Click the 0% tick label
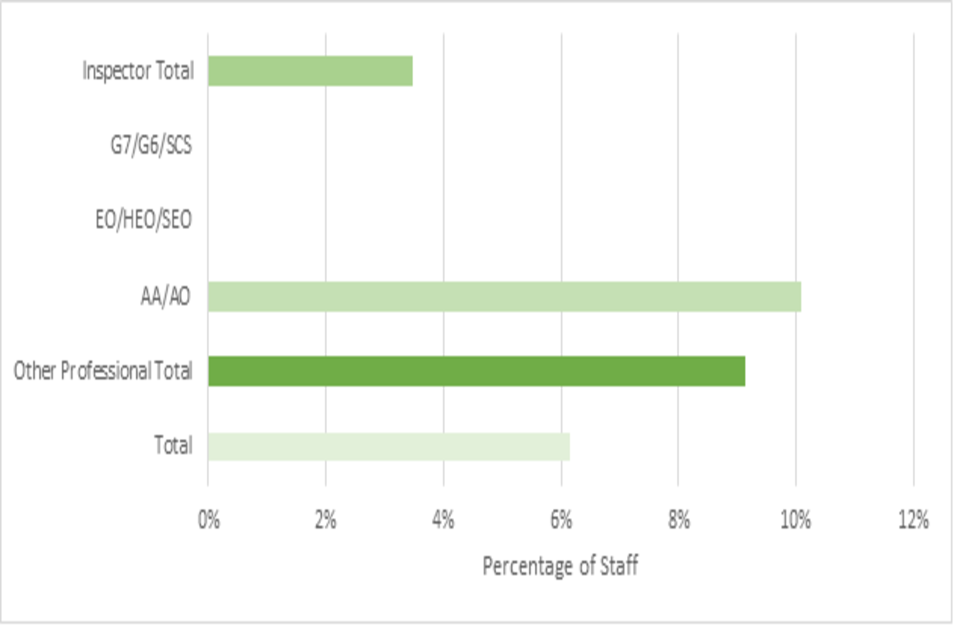The height and width of the screenshot is (640, 960). pyautogui.click(x=208, y=520)
